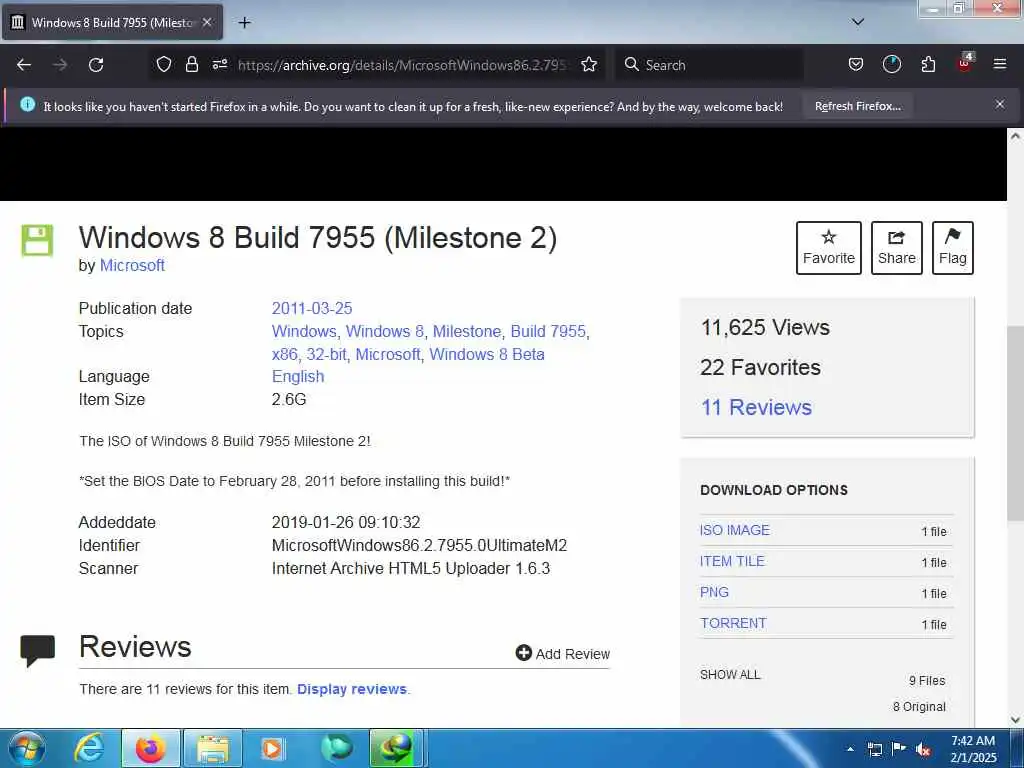This screenshot has height=768, width=1024.
Task: Open the Microsoft creator link
Action: click(x=132, y=266)
